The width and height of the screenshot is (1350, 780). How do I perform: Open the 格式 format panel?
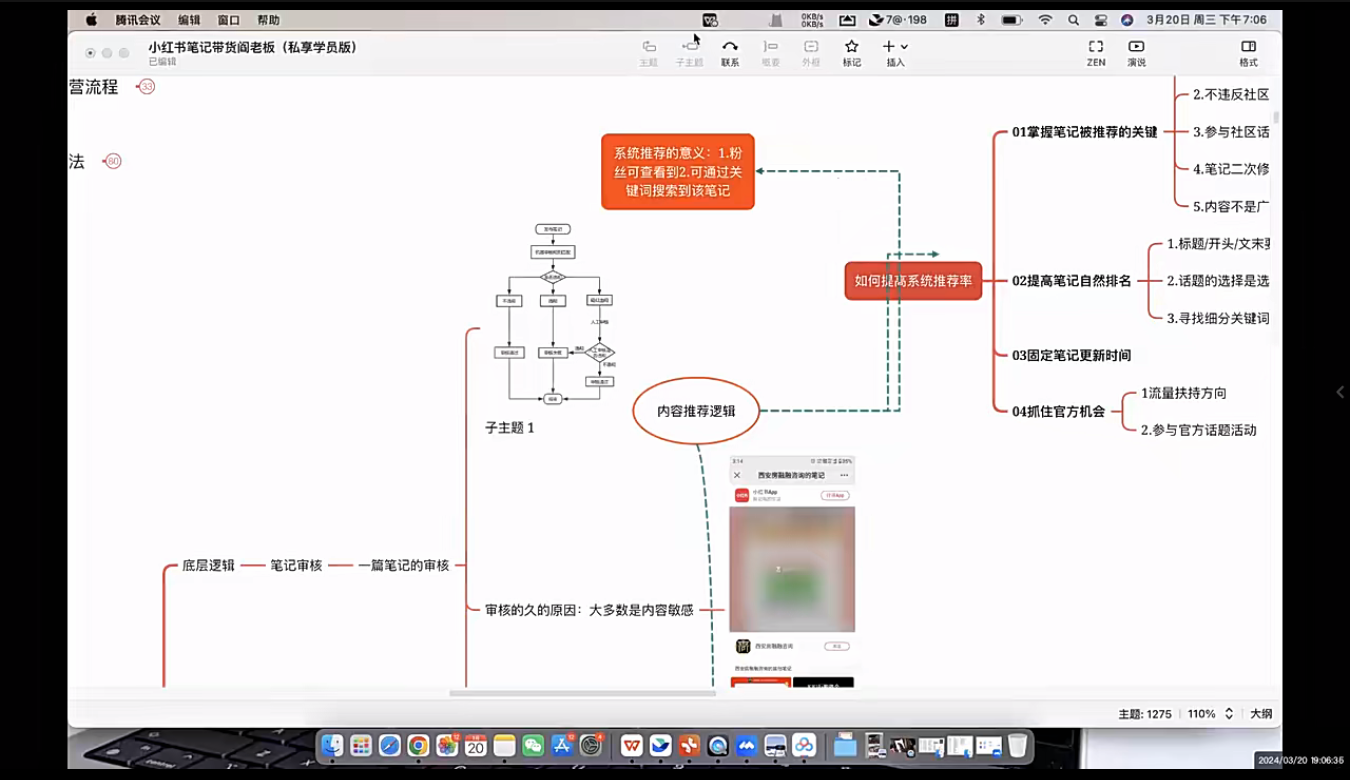point(1248,50)
